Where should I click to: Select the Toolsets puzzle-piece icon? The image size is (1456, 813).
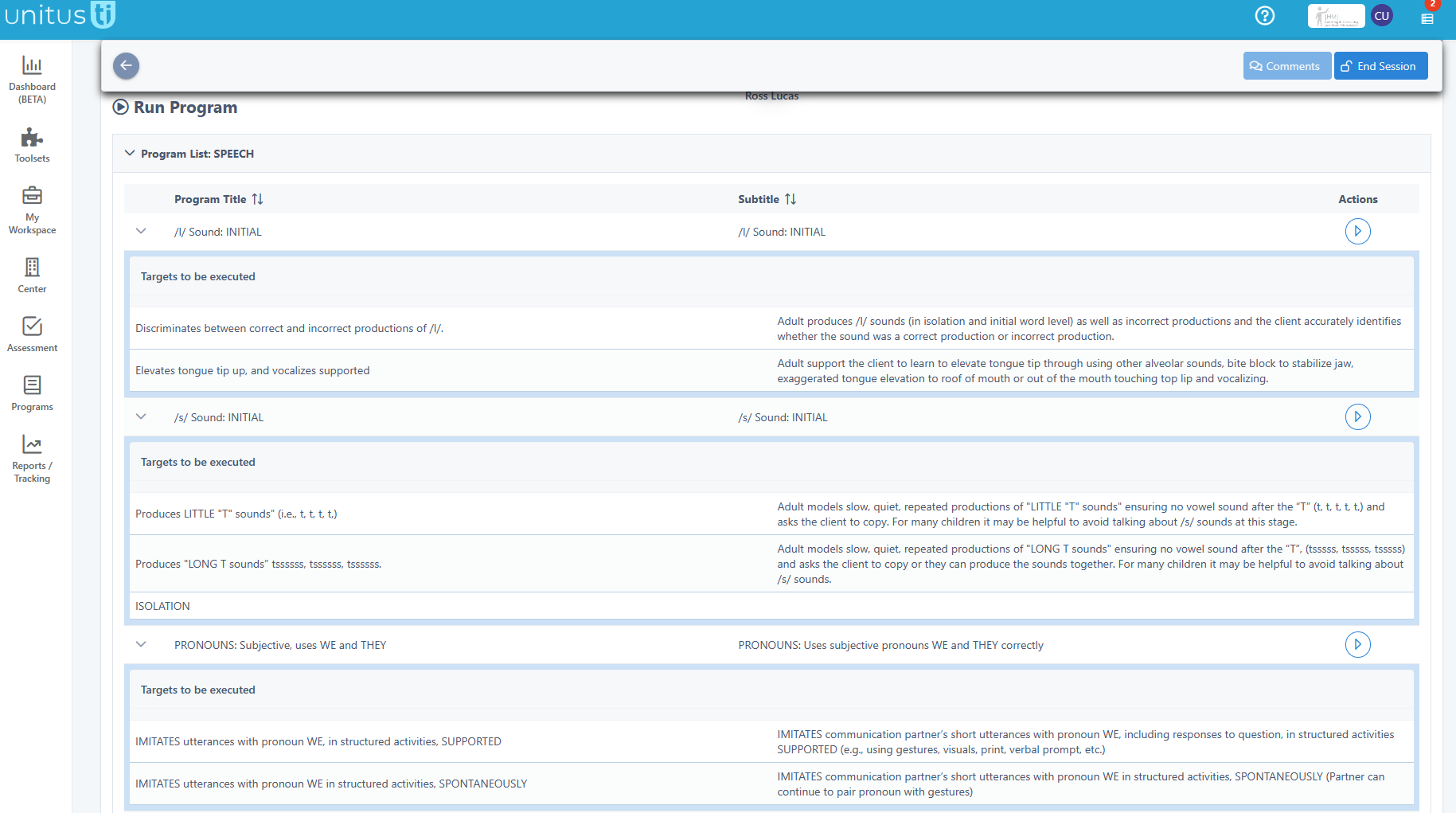click(32, 142)
